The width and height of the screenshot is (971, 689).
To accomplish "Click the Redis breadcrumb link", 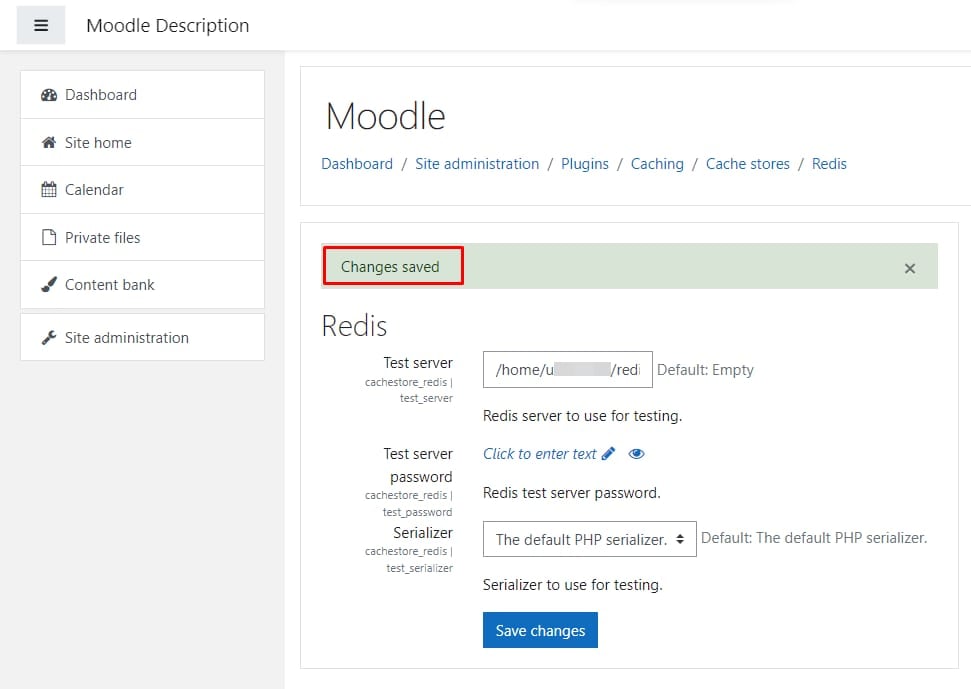I will [829, 164].
